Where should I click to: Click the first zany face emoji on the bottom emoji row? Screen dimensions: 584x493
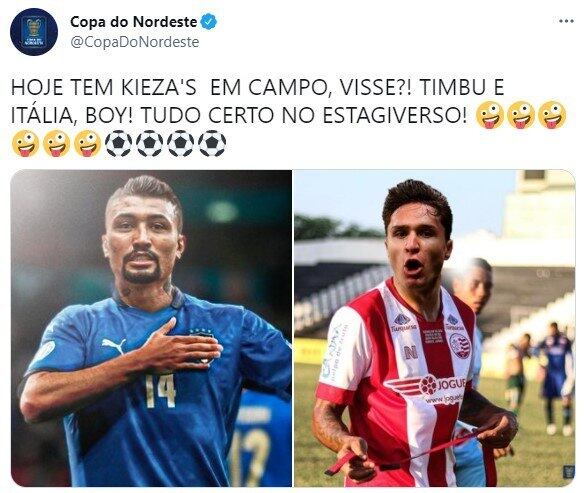(x=25, y=143)
